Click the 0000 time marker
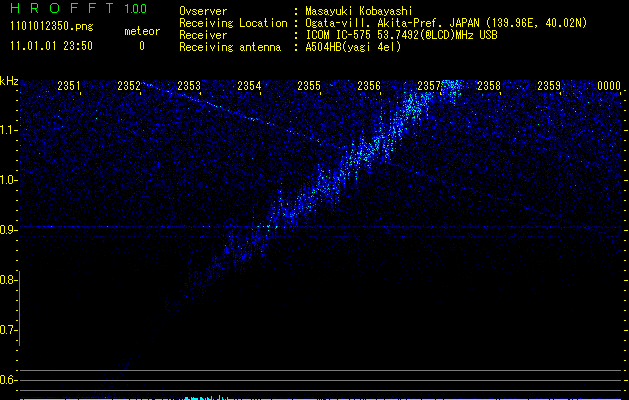The height and width of the screenshot is (400, 629). 609,86
